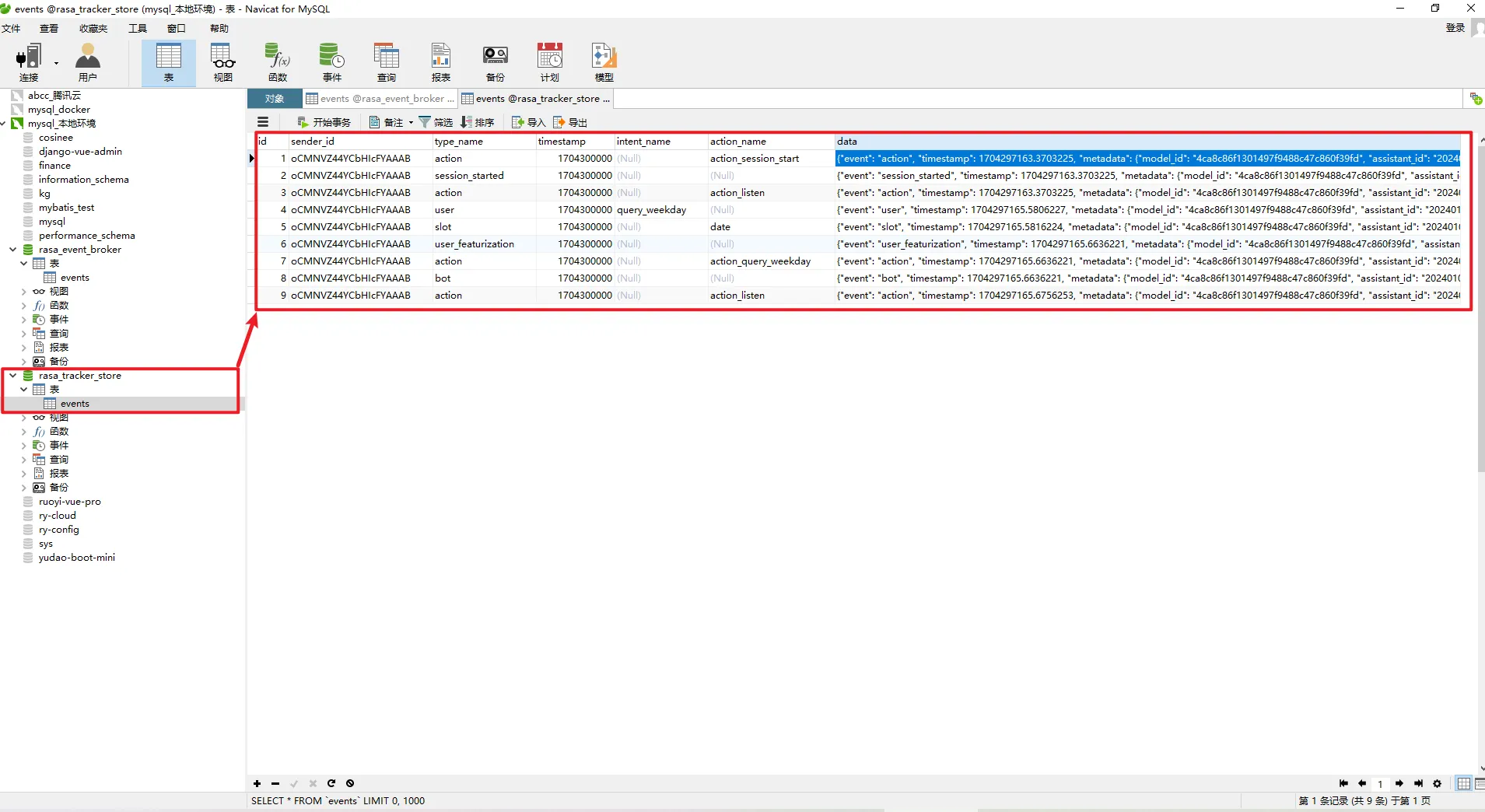The width and height of the screenshot is (1485, 812).
Task: Click 开始事务 (Begin Transaction) button
Action: pyautogui.click(x=324, y=122)
